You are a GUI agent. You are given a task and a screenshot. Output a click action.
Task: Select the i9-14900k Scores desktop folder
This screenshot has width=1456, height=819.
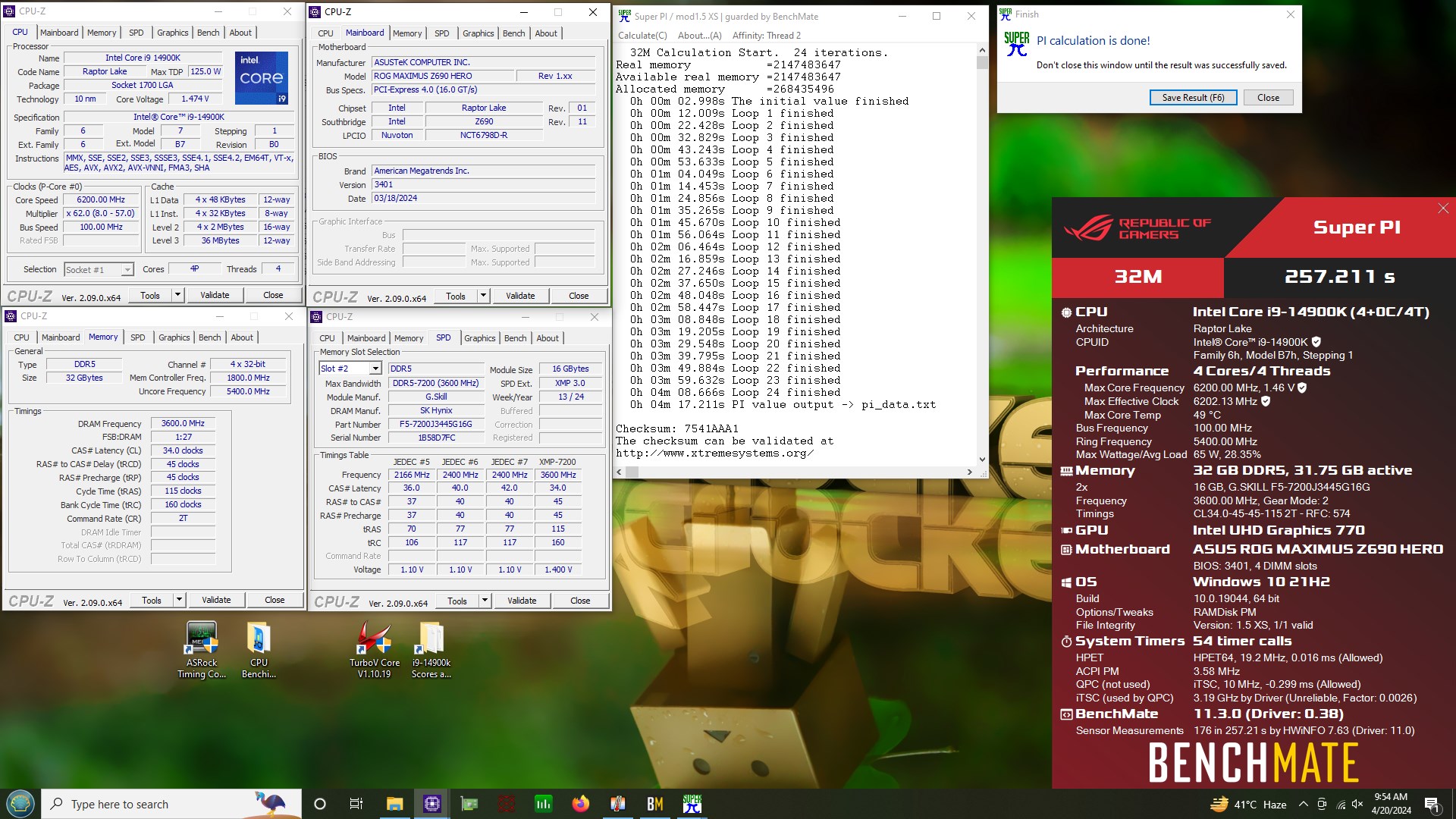pyautogui.click(x=431, y=651)
